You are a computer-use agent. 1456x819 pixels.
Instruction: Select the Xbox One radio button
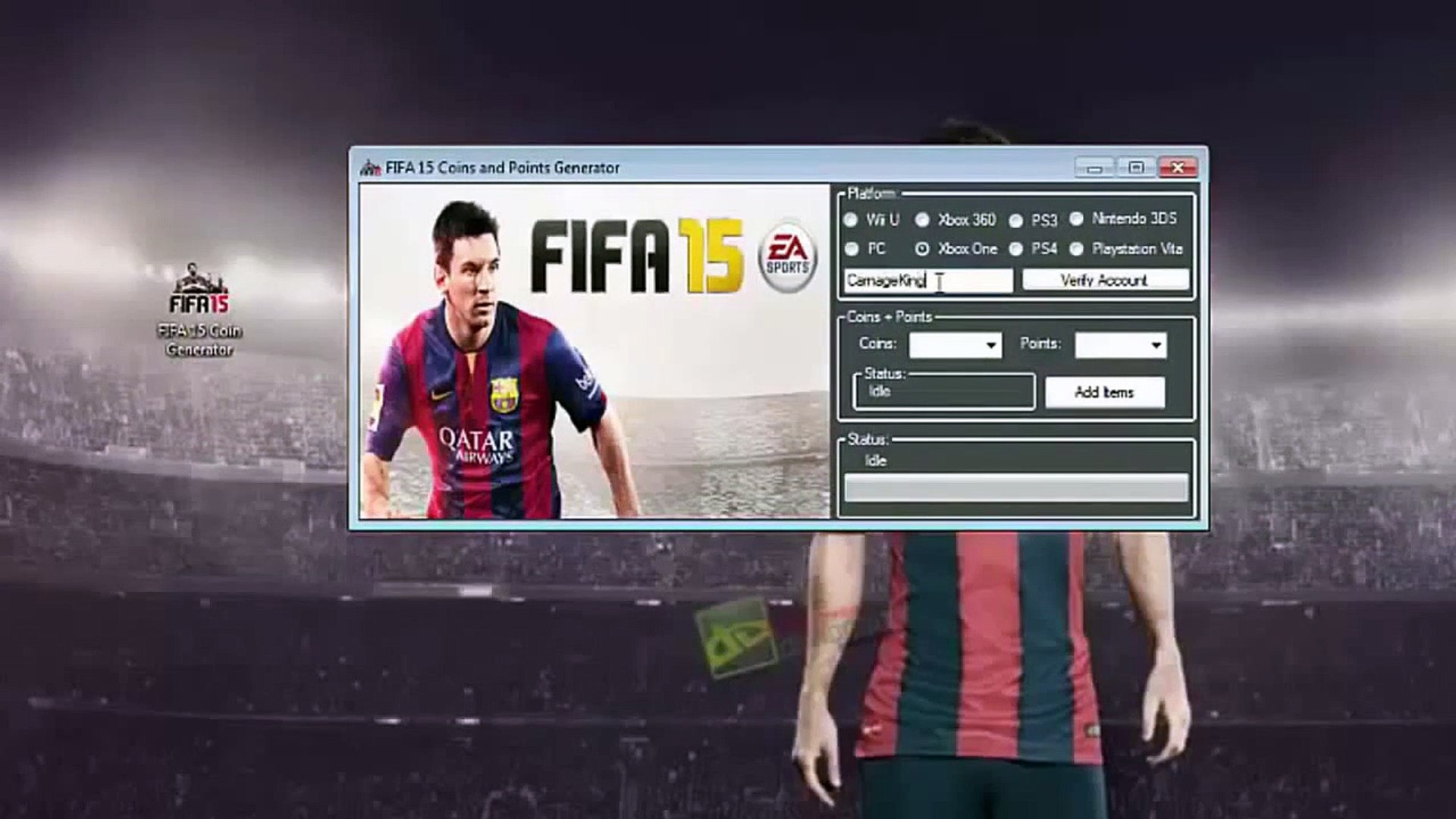pos(922,249)
